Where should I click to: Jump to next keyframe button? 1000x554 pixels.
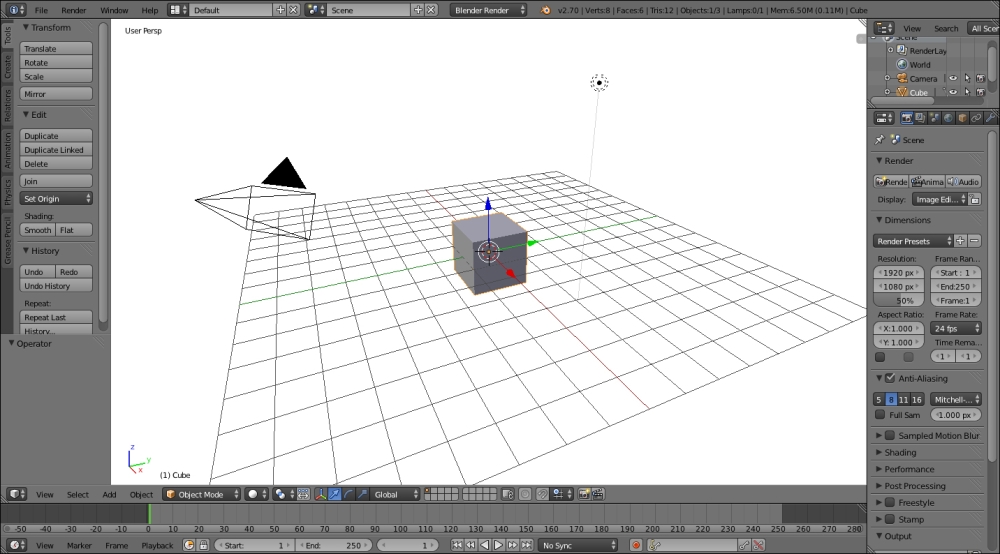coord(512,545)
